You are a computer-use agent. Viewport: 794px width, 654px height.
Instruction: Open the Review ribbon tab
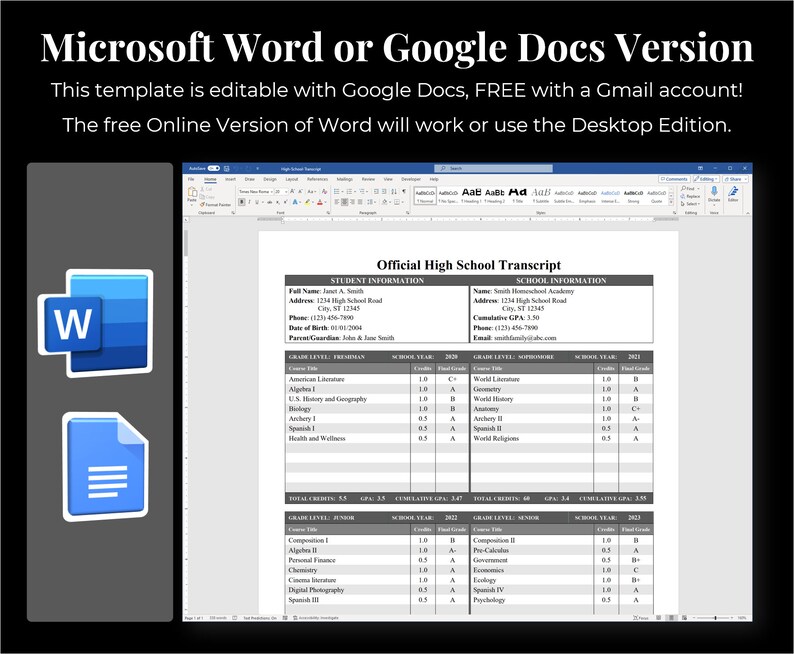pos(368,179)
